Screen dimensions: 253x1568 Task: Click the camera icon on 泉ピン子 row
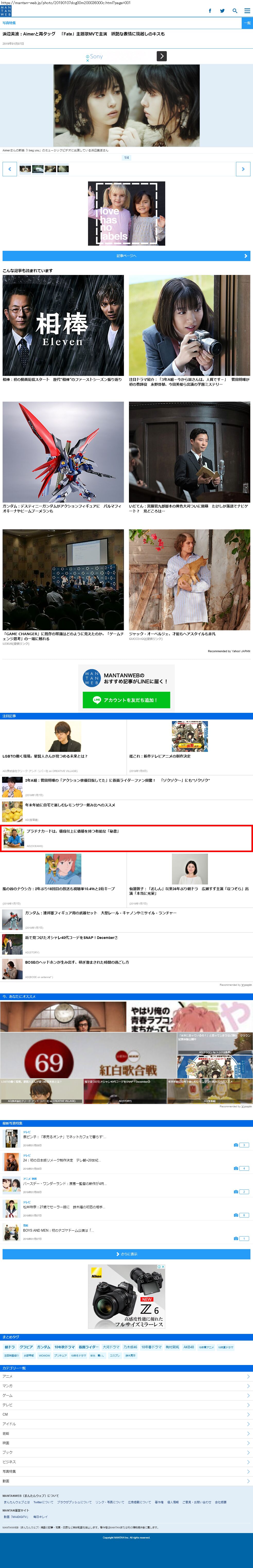[236, 1145]
